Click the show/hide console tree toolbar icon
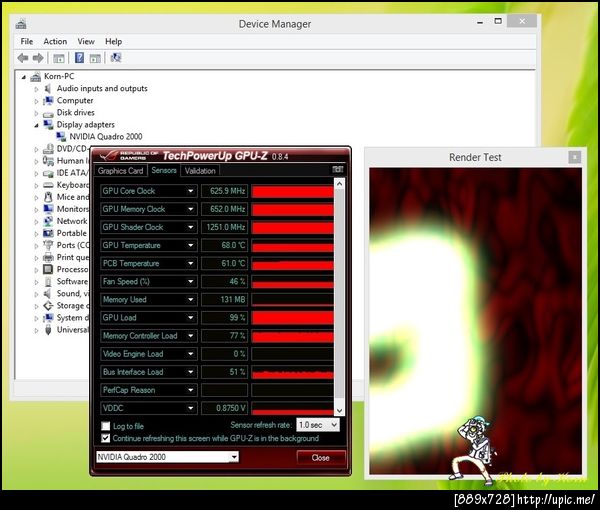Viewport: 600px width, 510px height. tap(59, 58)
